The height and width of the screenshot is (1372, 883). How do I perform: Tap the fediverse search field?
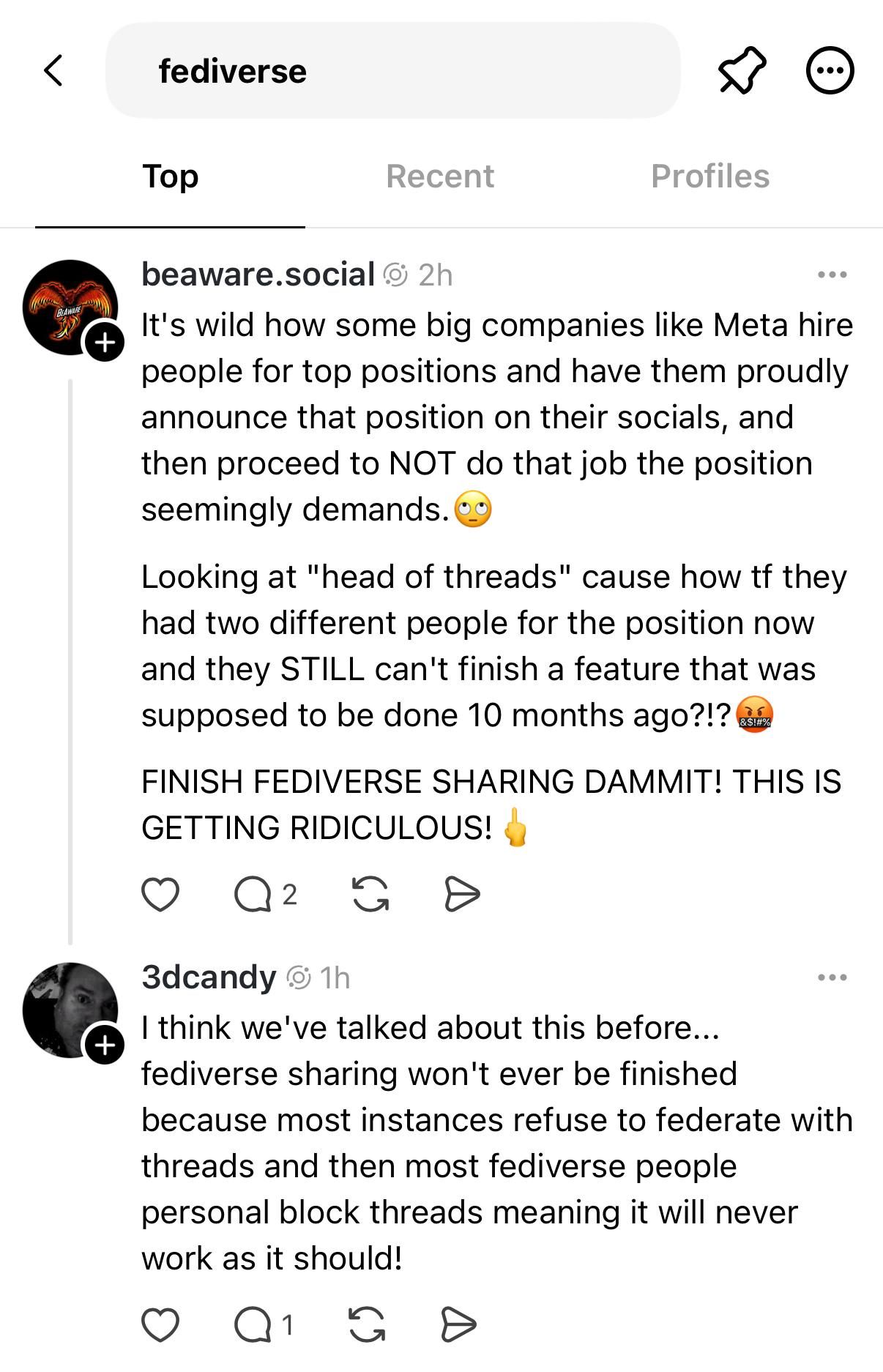click(395, 71)
